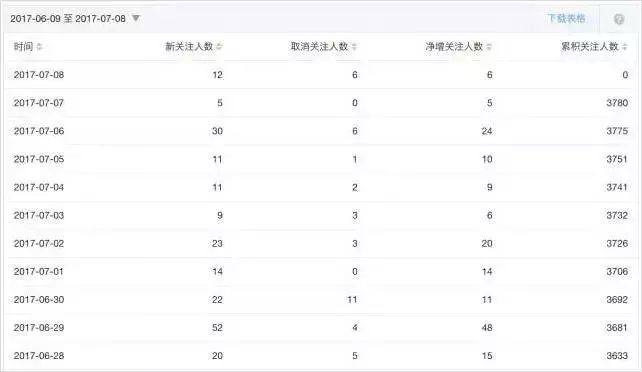
Task: Sort by 新关注人数 column arrows
Action: (x=219, y=47)
